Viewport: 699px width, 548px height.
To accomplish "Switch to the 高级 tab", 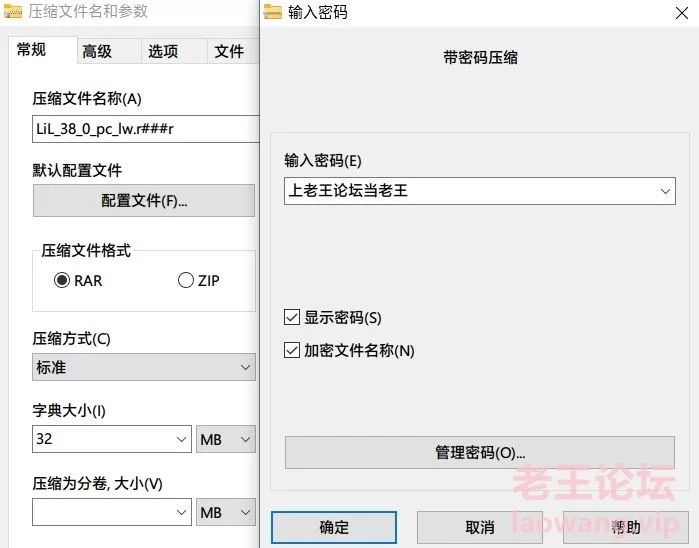I will (109, 51).
